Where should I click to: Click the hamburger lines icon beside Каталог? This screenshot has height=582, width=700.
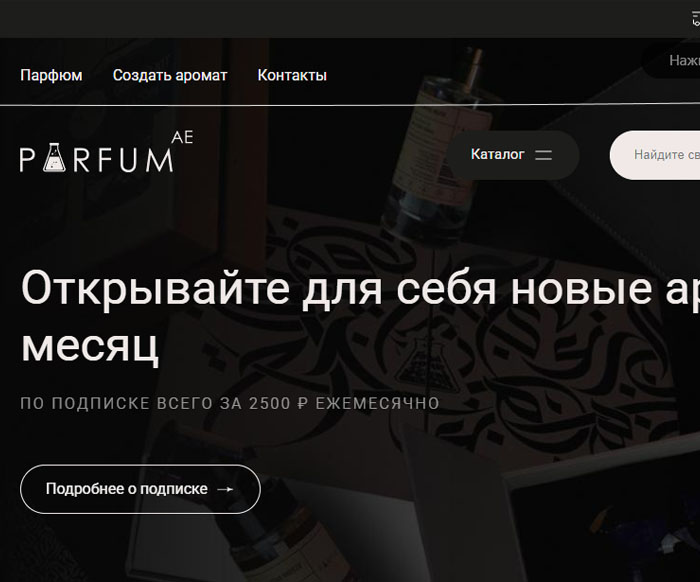(x=543, y=155)
